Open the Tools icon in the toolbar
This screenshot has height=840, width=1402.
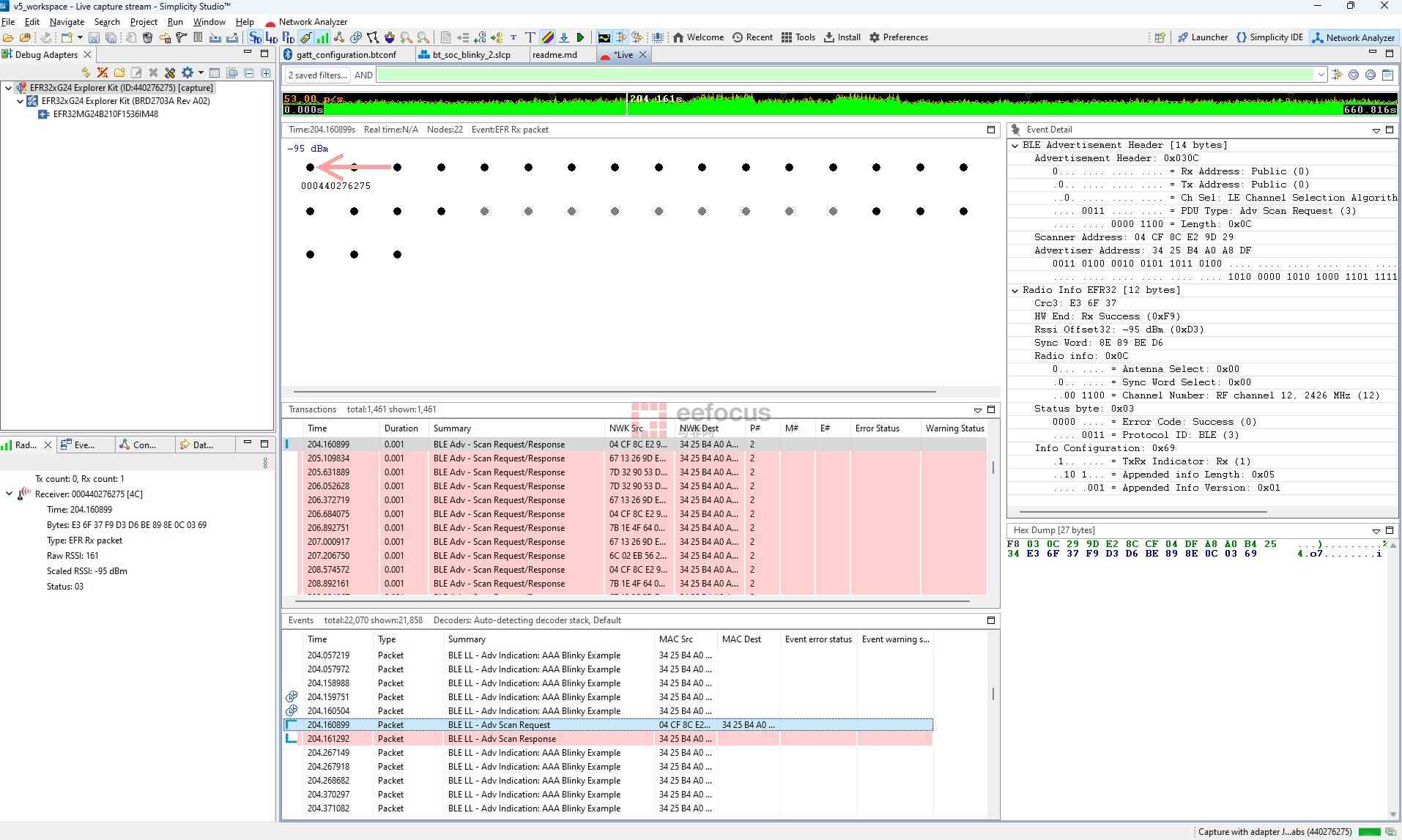pyautogui.click(x=785, y=37)
